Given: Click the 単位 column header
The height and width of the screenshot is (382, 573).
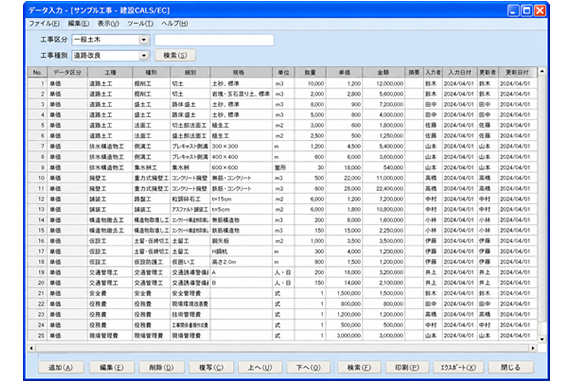Looking at the screenshot, I should pos(284,72).
